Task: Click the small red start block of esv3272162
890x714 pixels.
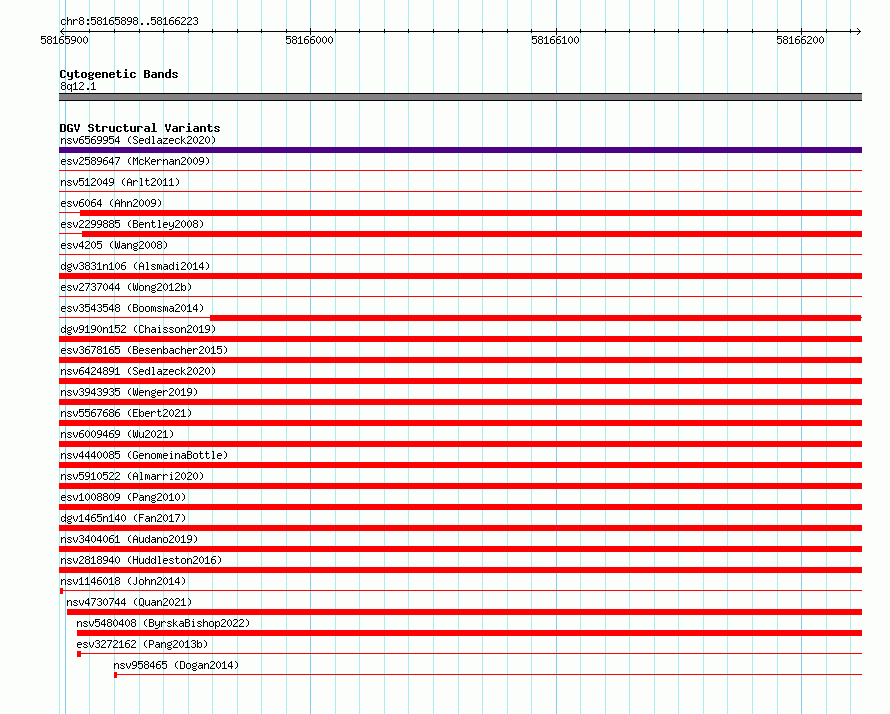Action: pos(79,654)
